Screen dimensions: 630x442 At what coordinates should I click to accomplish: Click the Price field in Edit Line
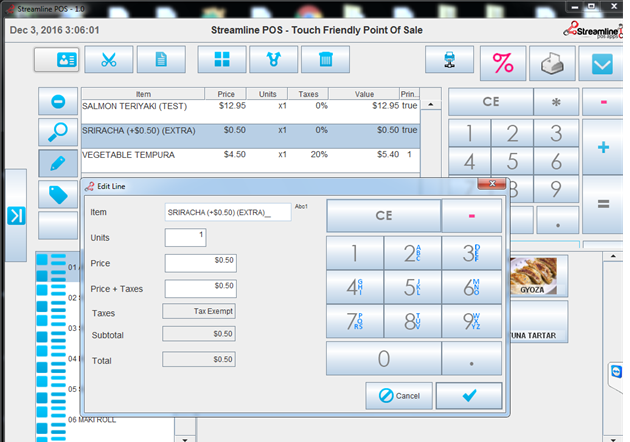click(x=200, y=263)
